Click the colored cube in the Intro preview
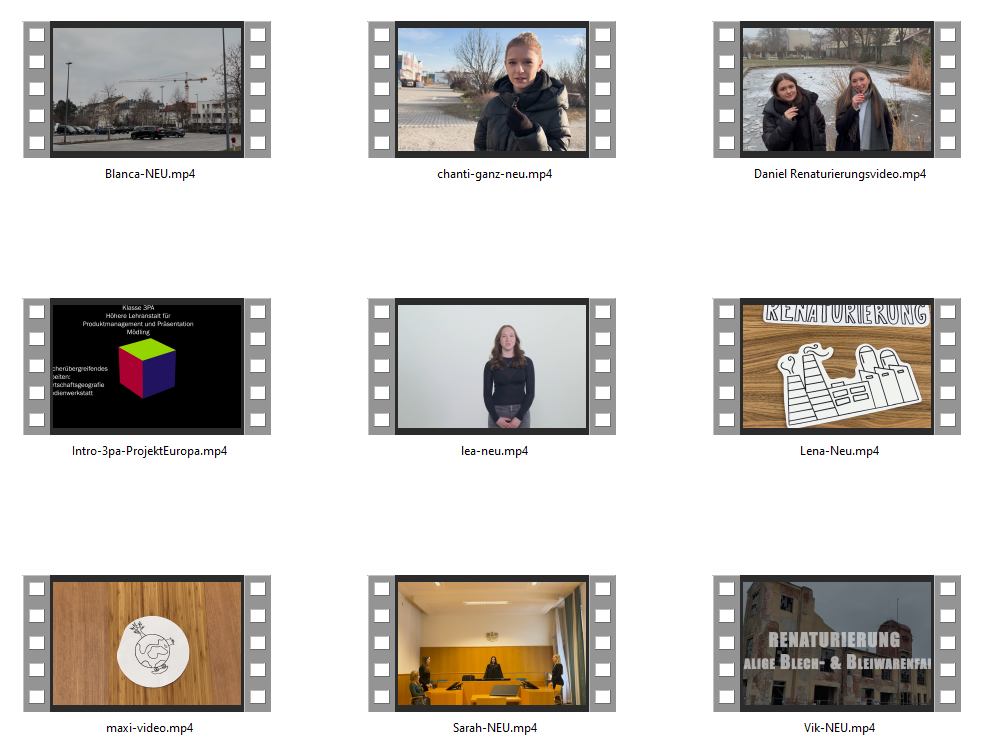 (146, 367)
